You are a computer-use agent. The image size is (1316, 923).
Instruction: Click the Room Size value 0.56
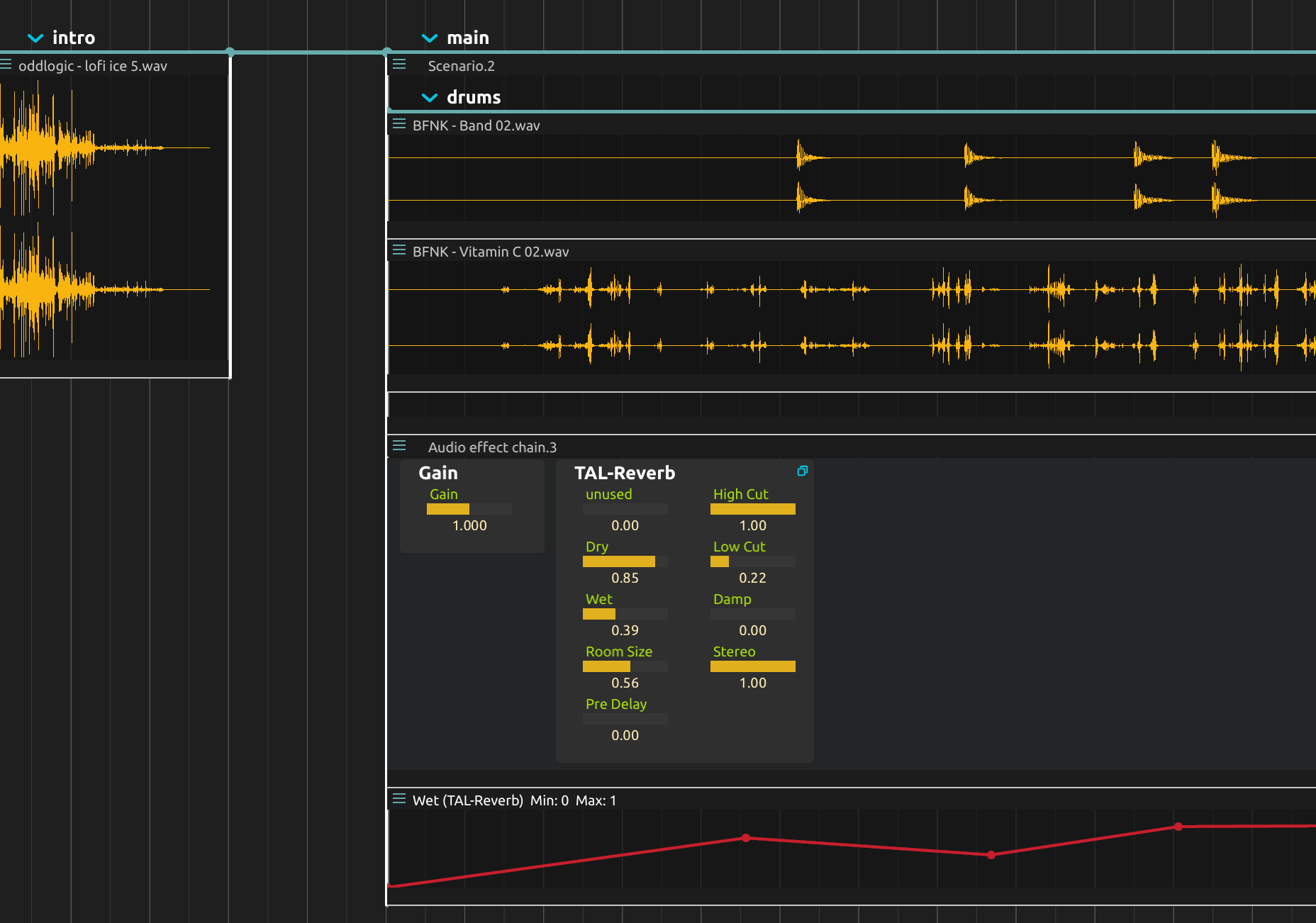625,683
